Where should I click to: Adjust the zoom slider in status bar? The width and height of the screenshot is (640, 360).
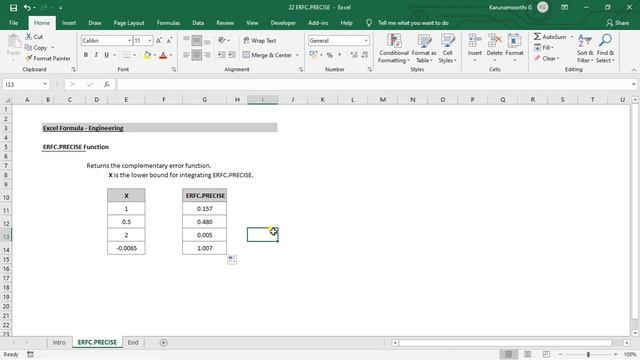pyautogui.click(x=588, y=354)
